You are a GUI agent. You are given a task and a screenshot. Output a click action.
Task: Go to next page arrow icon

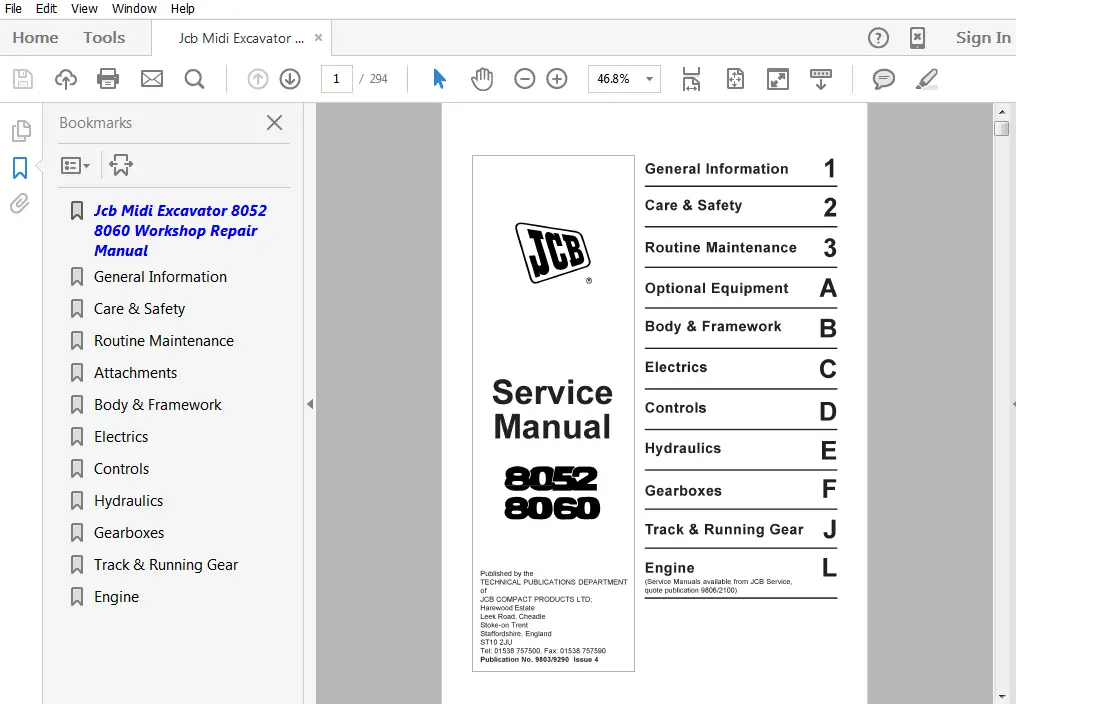point(290,78)
